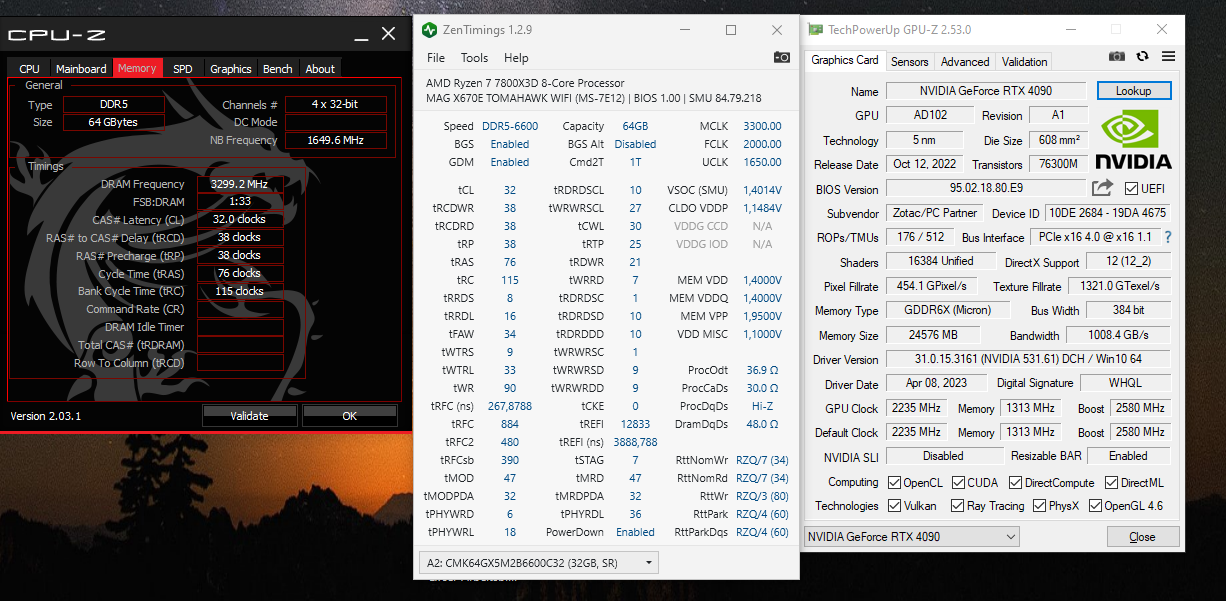Take a ZenTimings screenshot with the camera icon

tap(782, 58)
